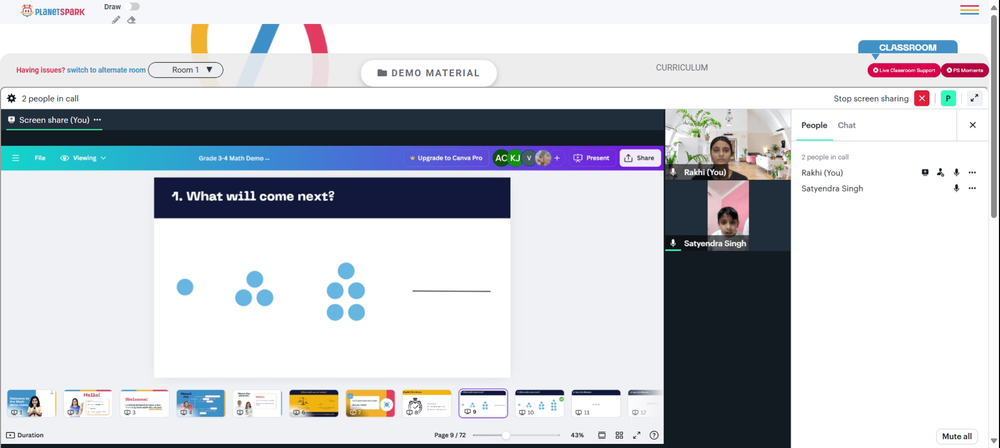
Task: Click Grade 3-4 Math Demo title
Action: point(234,158)
